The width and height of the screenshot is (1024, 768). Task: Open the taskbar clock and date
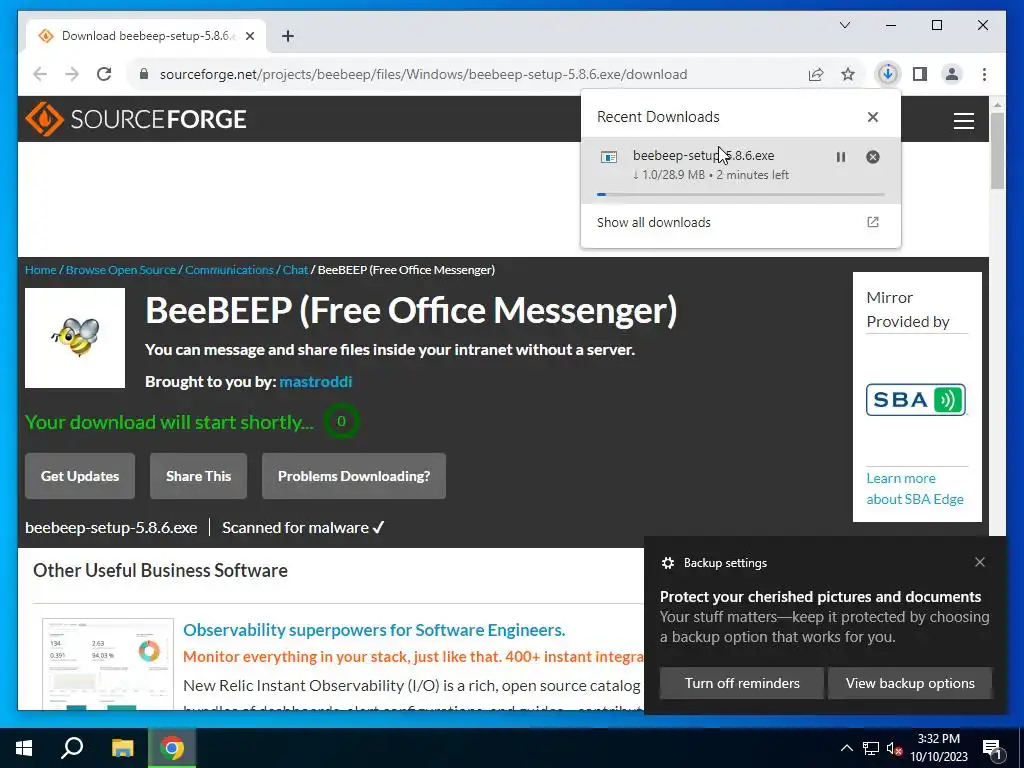point(938,748)
